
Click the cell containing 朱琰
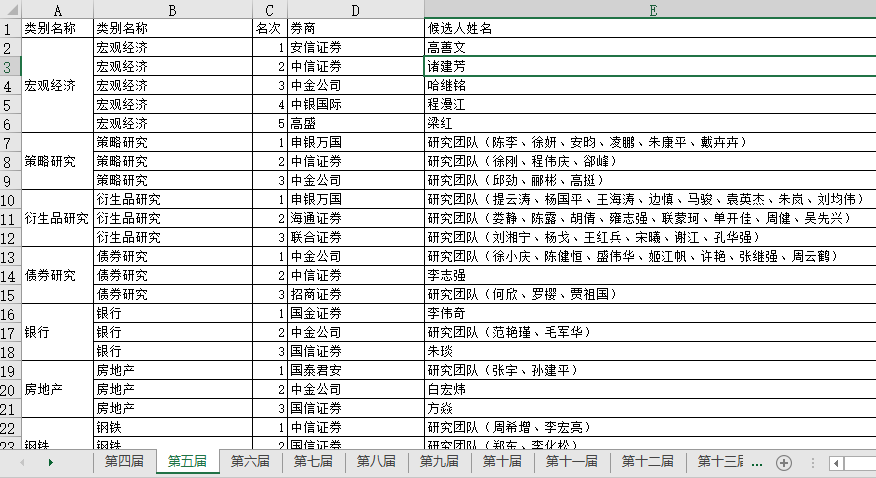650,351
